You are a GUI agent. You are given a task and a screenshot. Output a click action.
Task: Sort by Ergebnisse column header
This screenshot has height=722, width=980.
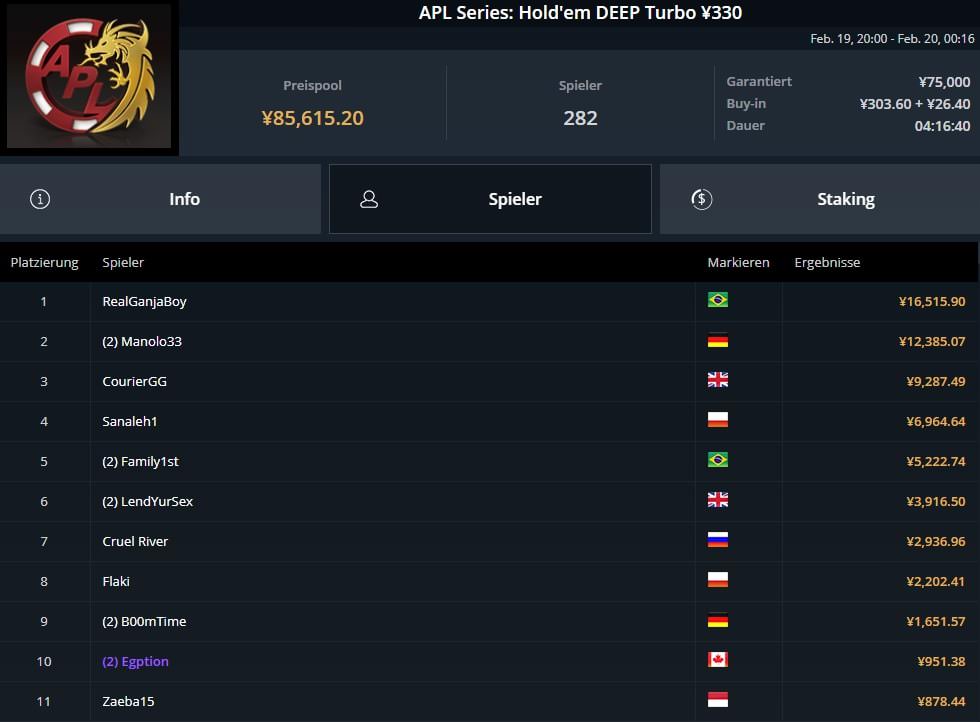827,262
